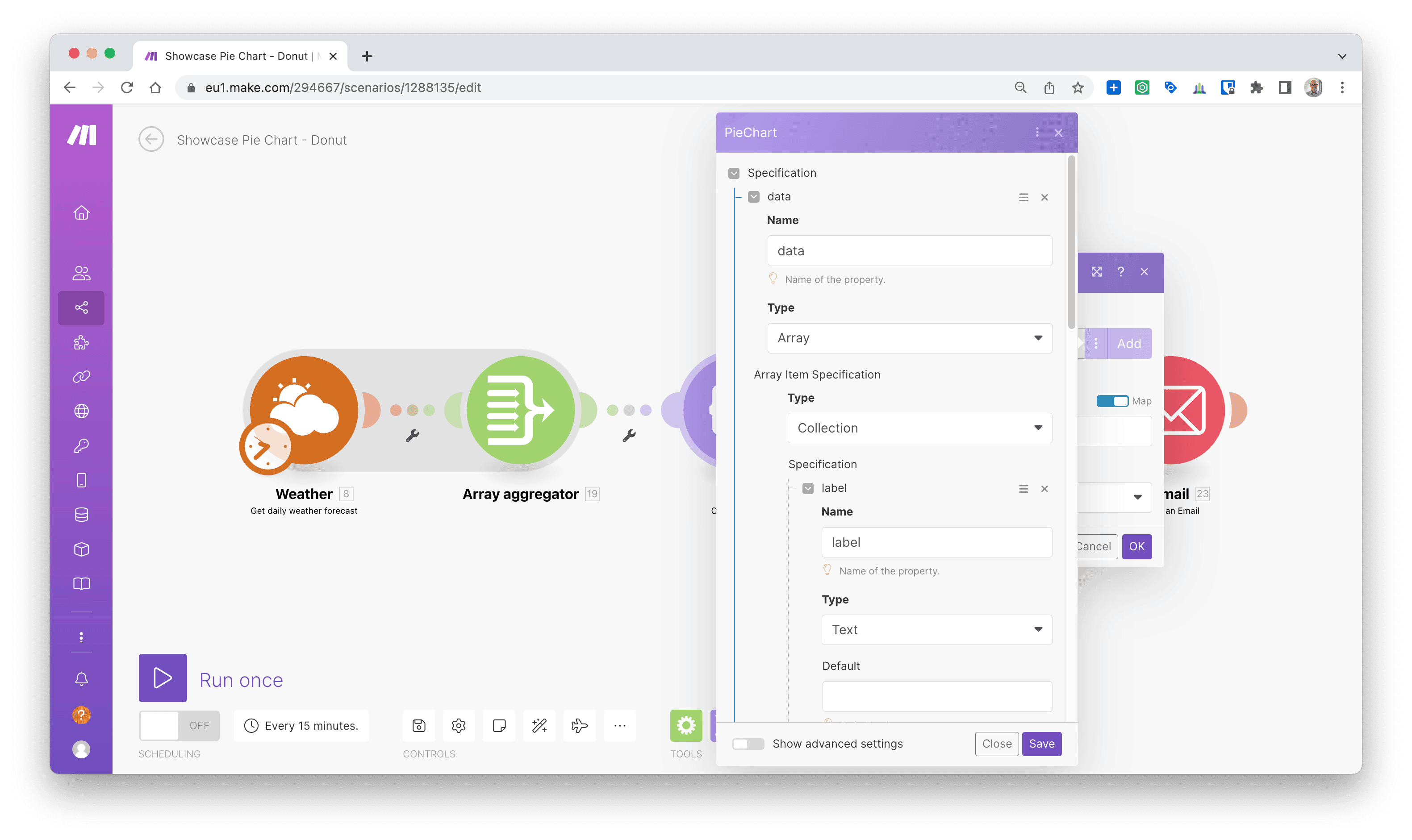Select the Showcase Pie Chart browser tab
The height and width of the screenshot is (840, 1412).
pos(238,56)
